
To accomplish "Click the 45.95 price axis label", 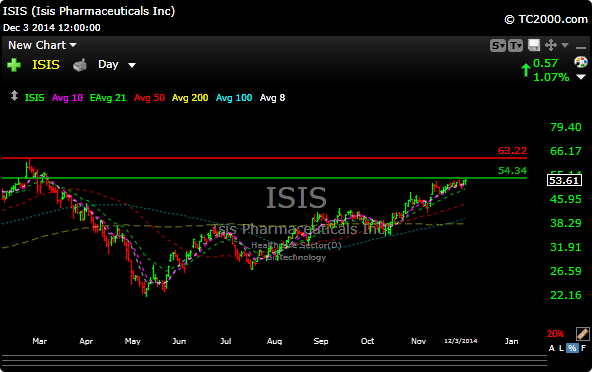I will (x=566, y=199).
